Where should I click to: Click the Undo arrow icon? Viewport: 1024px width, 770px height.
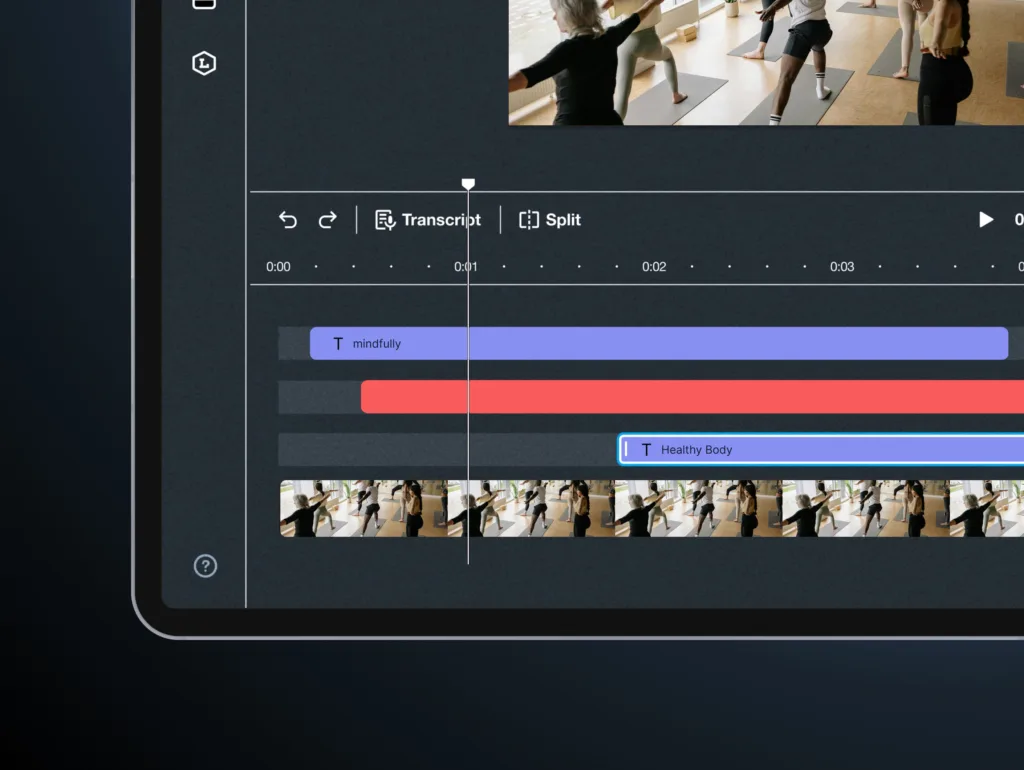tap(288, 220)
